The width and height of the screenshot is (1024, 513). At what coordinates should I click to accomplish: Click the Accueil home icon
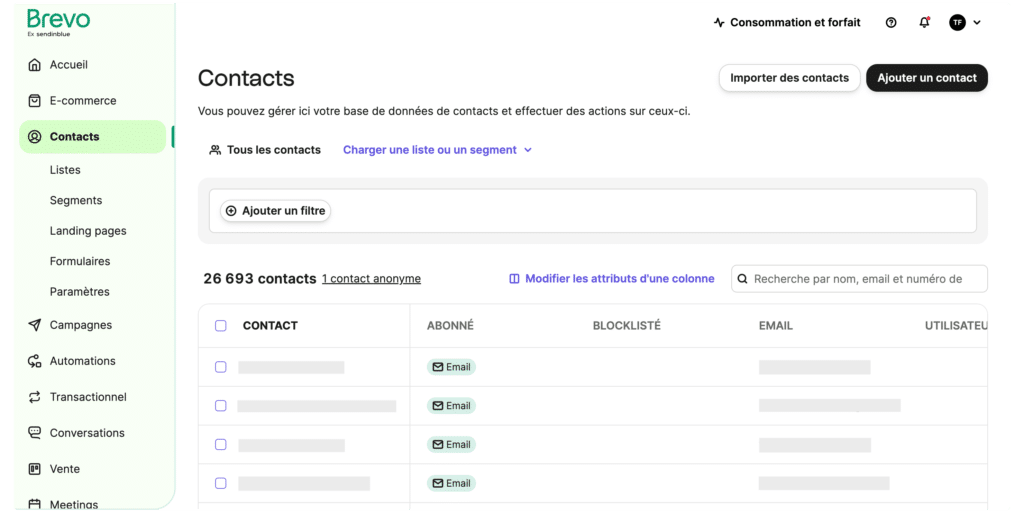(35, 65)
